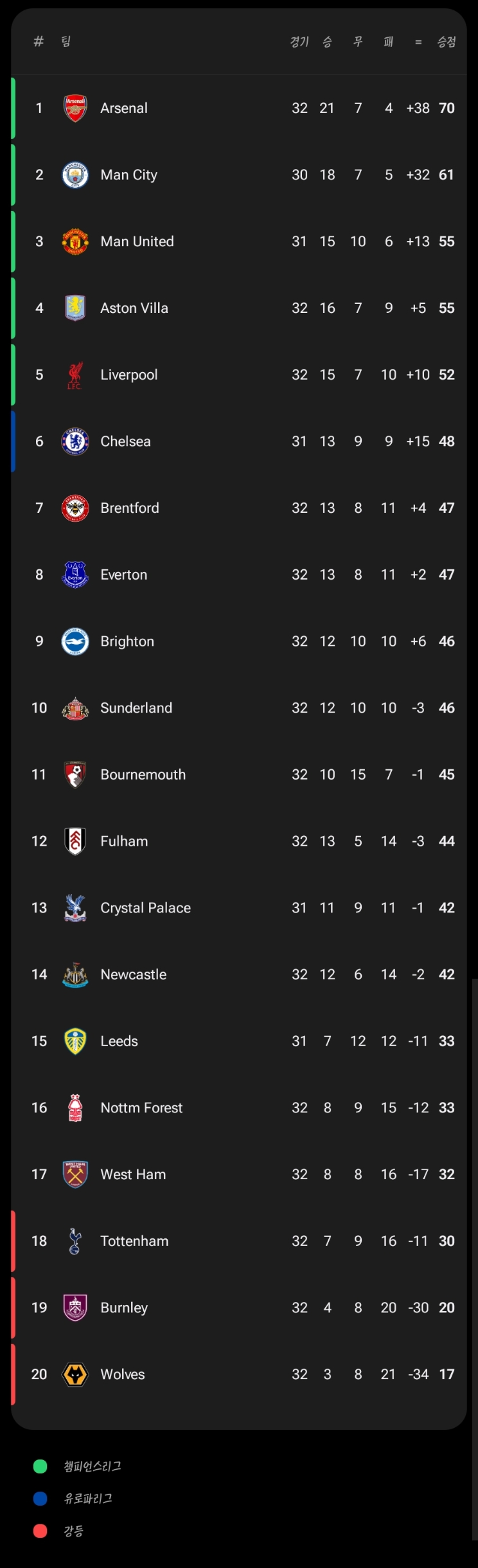Image resolution: width=478 pixels, height=1568 pixels.
Task: Click the Man City club crest
Action: click(75, 175)
